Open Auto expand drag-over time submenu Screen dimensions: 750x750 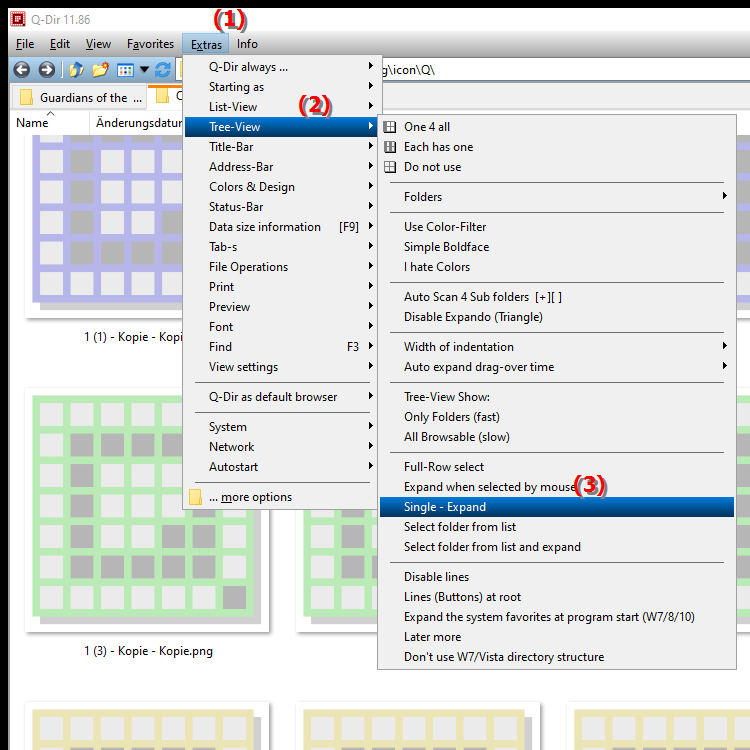[x=557, y=367]
